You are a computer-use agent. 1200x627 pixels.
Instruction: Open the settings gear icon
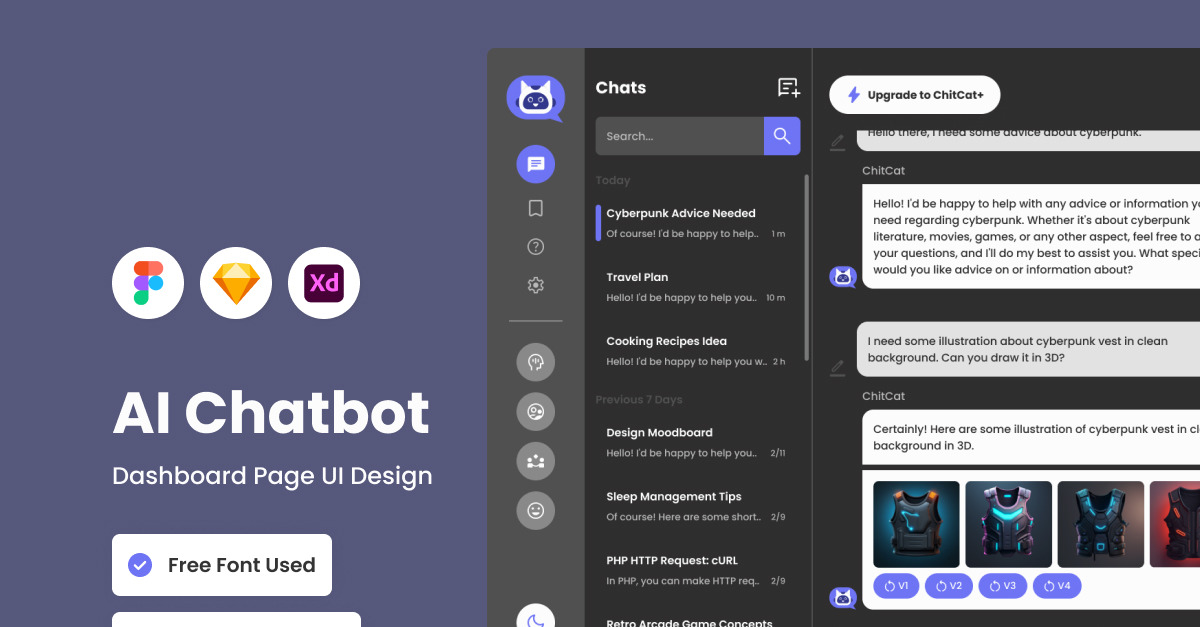pos(535,285)
